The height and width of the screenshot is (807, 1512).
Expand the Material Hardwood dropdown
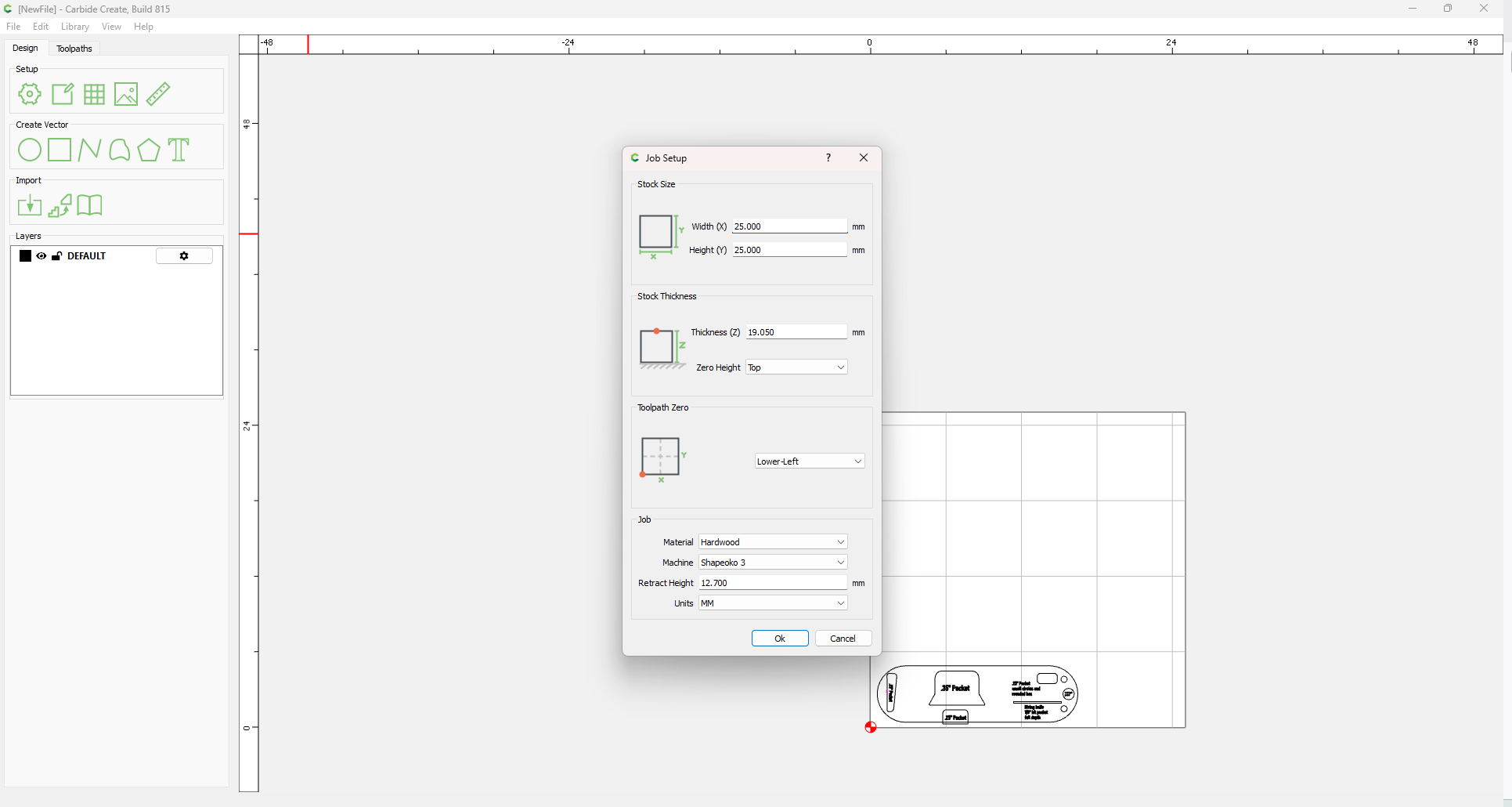pyautogui.click(x=773, y=542)
